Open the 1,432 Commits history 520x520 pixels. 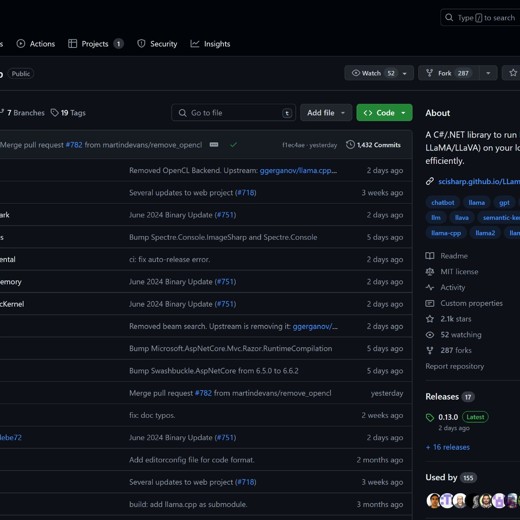point(373,145)
